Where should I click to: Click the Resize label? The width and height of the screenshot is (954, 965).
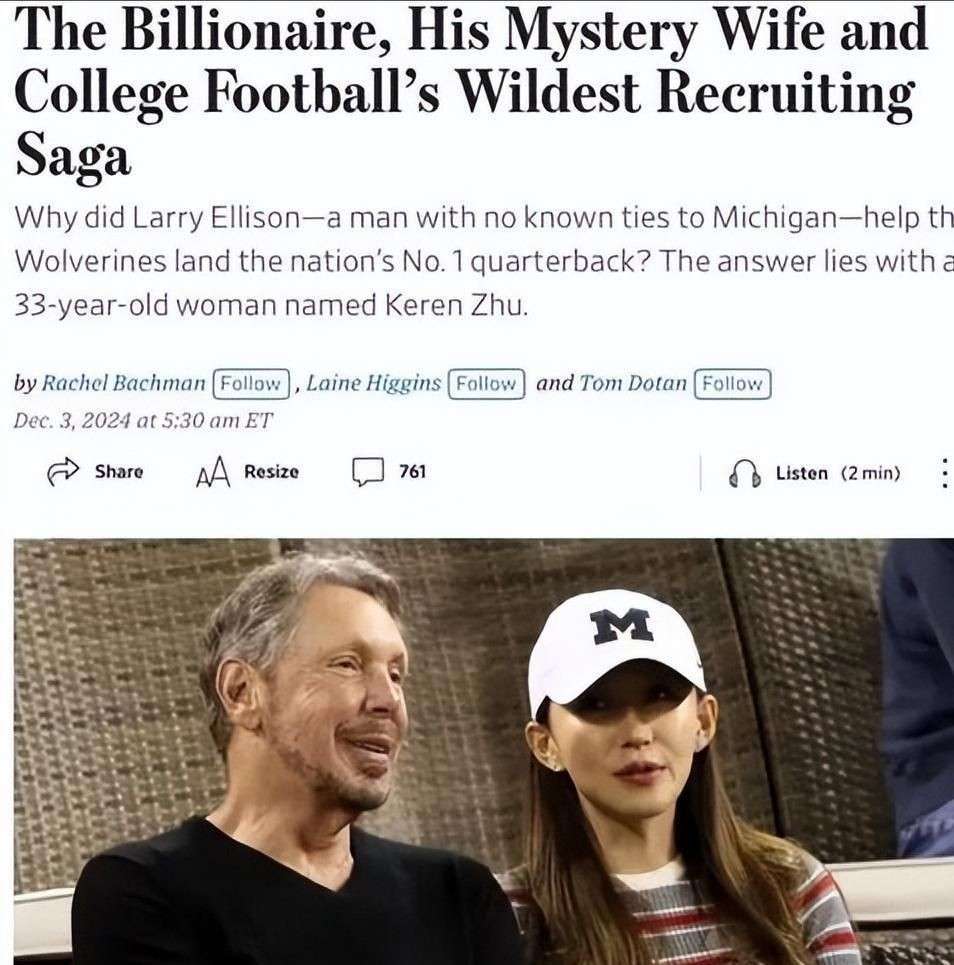pyautogui.click(x=271, y=472)
